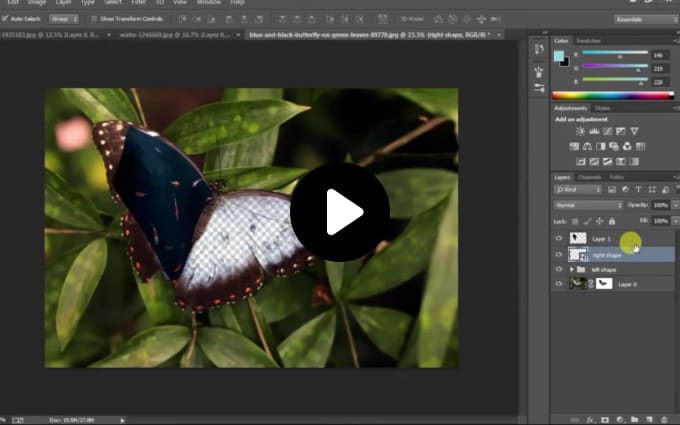Switch to the Channels tab
Screen dimensions: 680x425
[589, 177]
